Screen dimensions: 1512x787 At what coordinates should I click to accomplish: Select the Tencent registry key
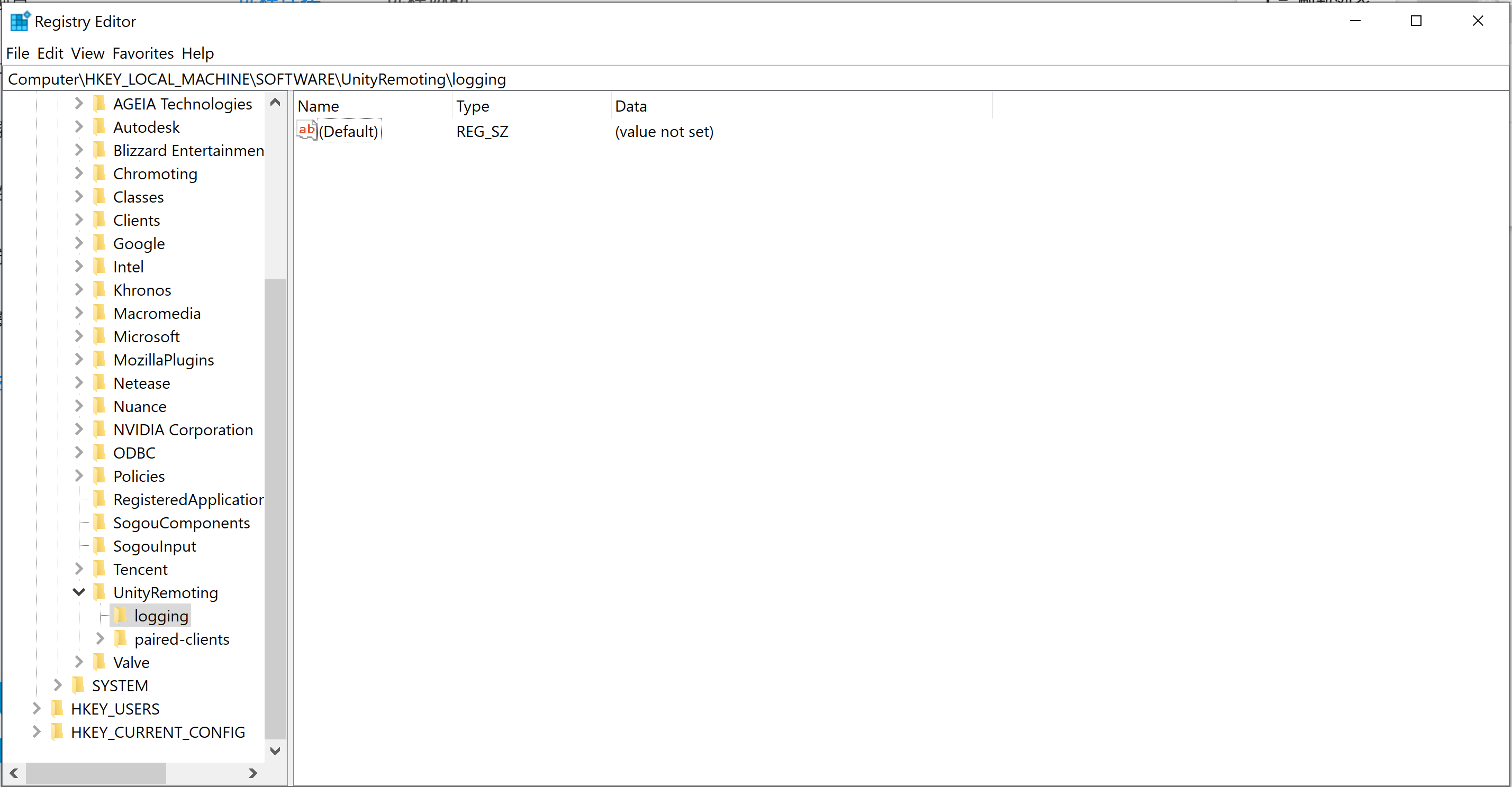click(140, 569)
